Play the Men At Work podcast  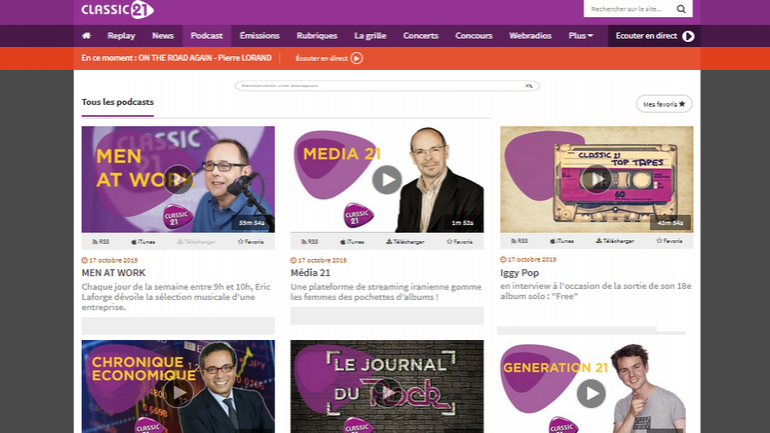(x=178, y=179)
